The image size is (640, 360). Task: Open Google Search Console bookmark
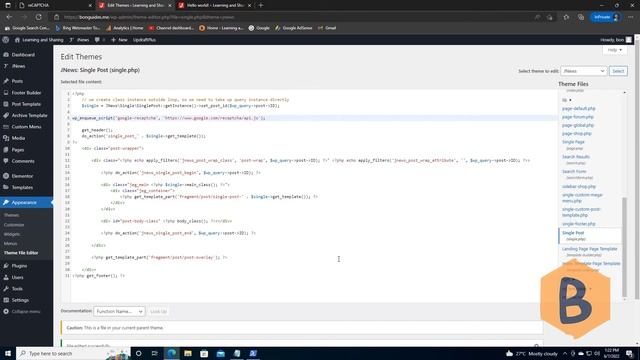(27, 28)
